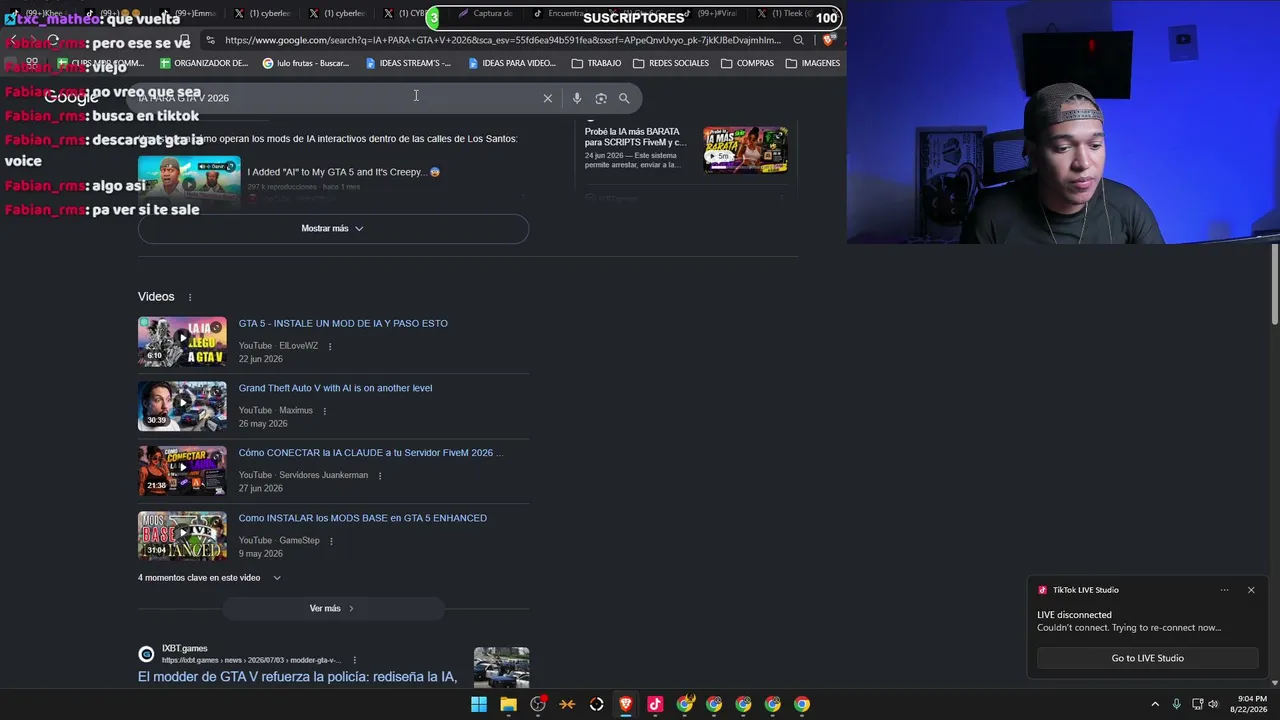Open the Como INSTALAR los MODS BASE video link
Image resolution: width=1280 pixels, height=720 pixels.
tap(362, 518)
